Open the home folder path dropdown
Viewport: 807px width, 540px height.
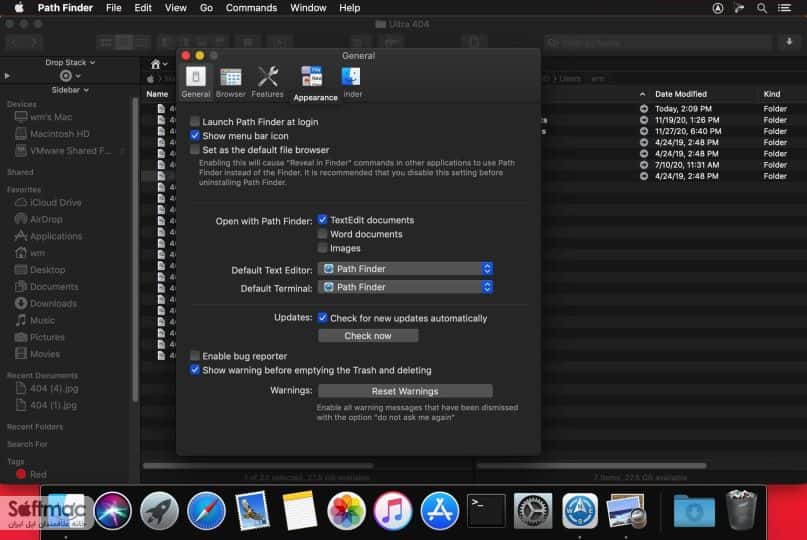pos(159,64)
